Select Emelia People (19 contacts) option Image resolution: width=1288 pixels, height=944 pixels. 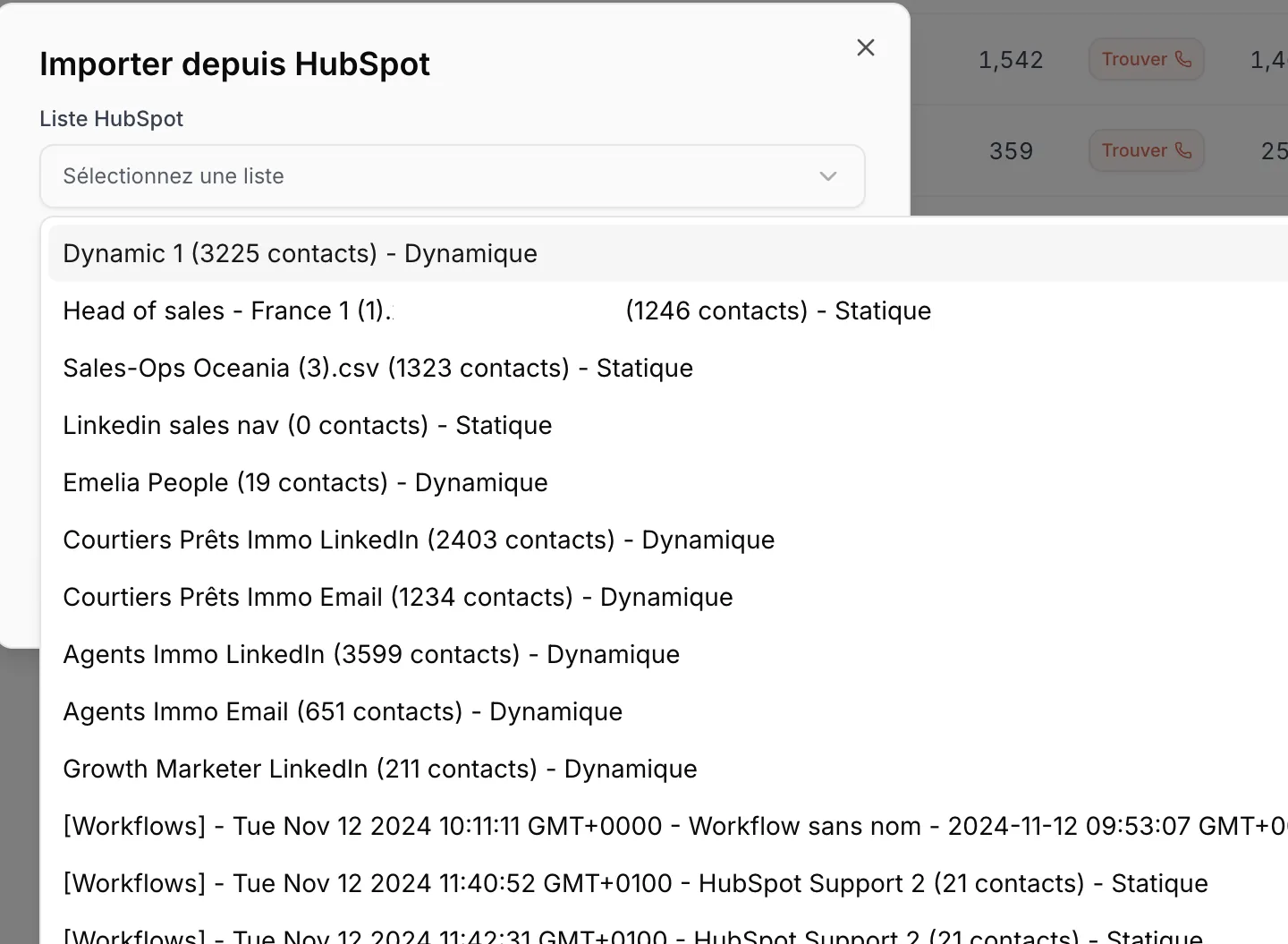click(668, 482)
